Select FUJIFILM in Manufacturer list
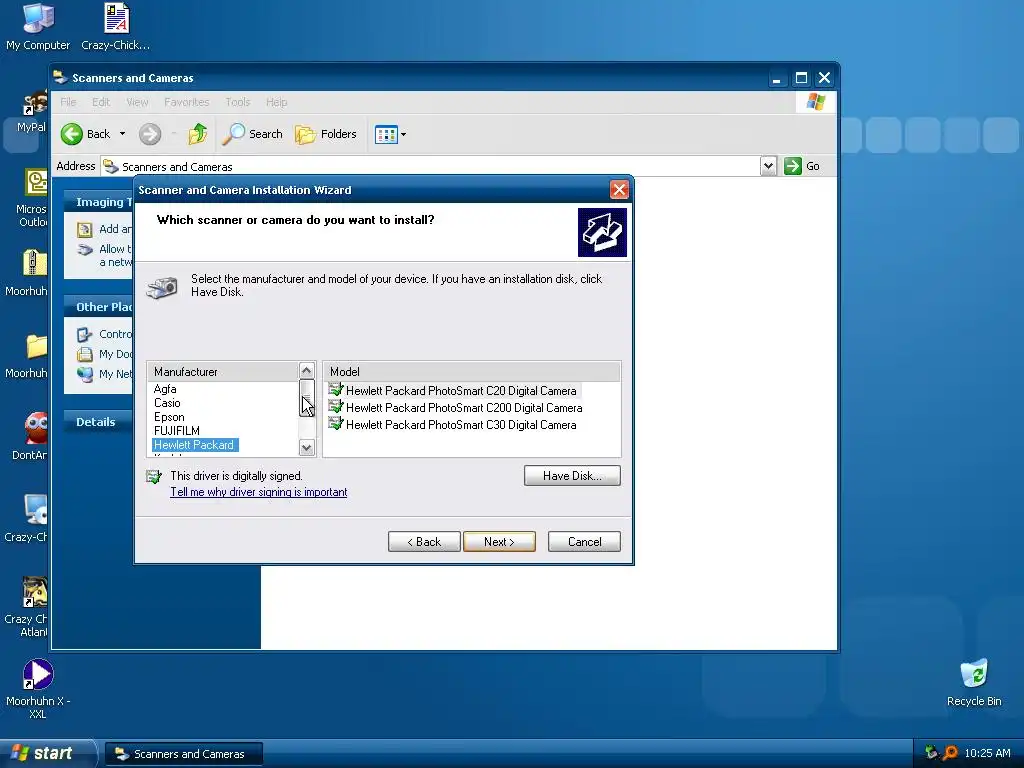This screenshot has width=1024, height=768. point(176,431)
